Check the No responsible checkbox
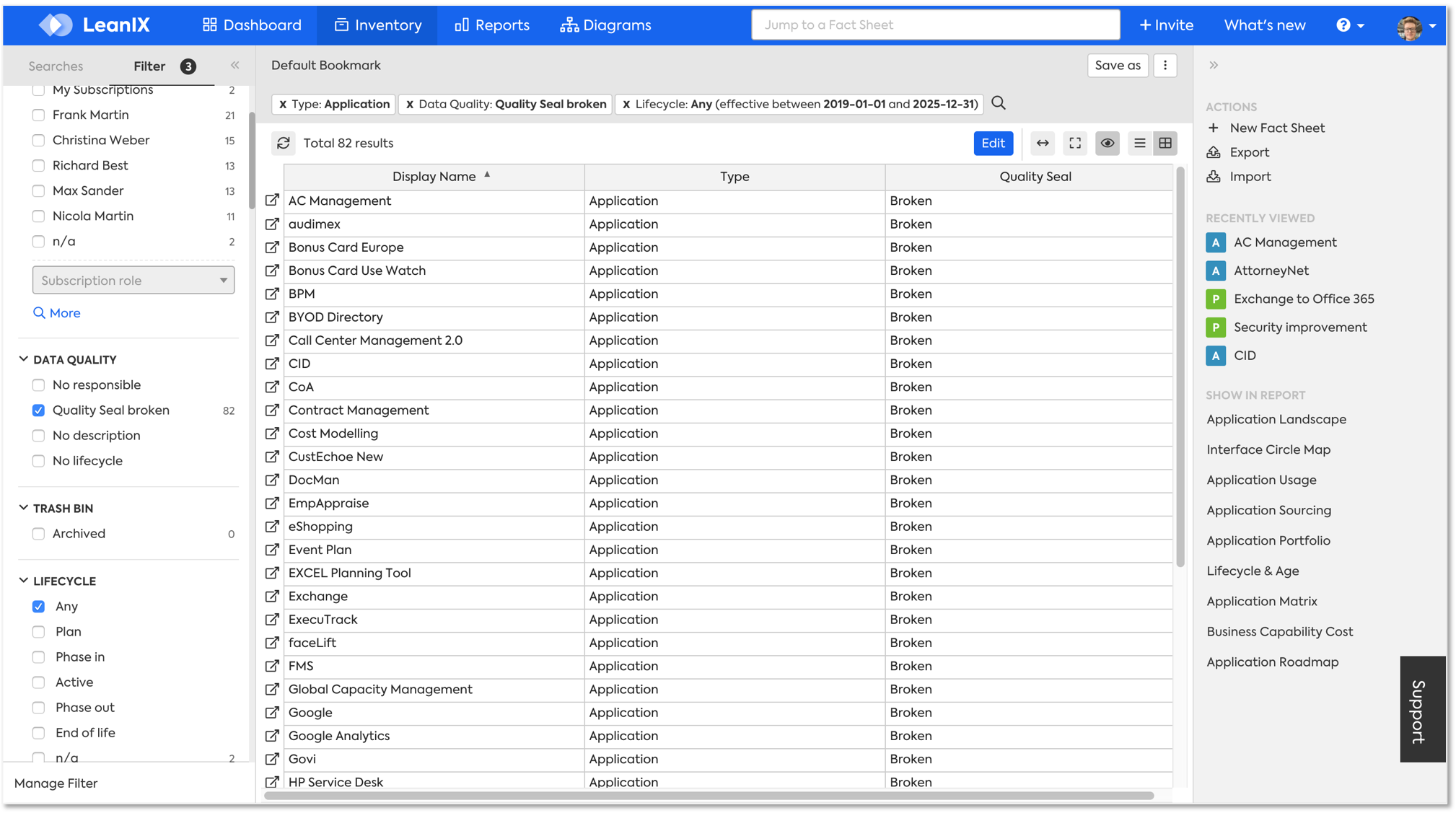This screenshot has width=1456, height=813. click(39, 384)
